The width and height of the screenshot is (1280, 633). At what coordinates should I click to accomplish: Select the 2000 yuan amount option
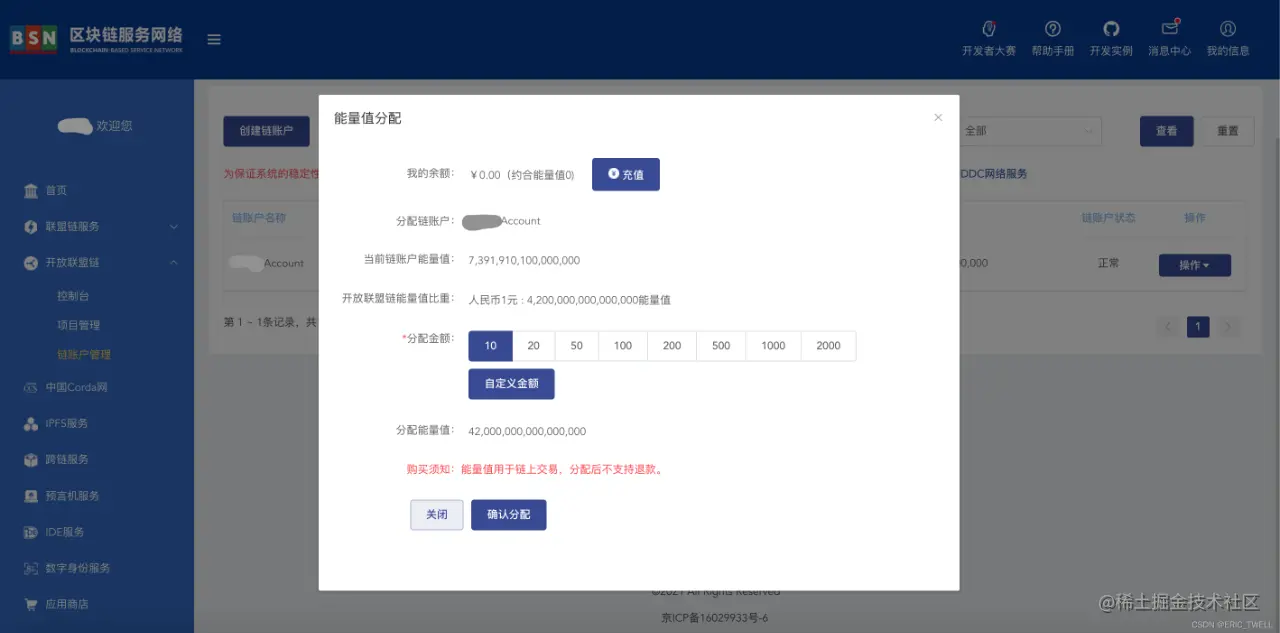coord(828,346)
